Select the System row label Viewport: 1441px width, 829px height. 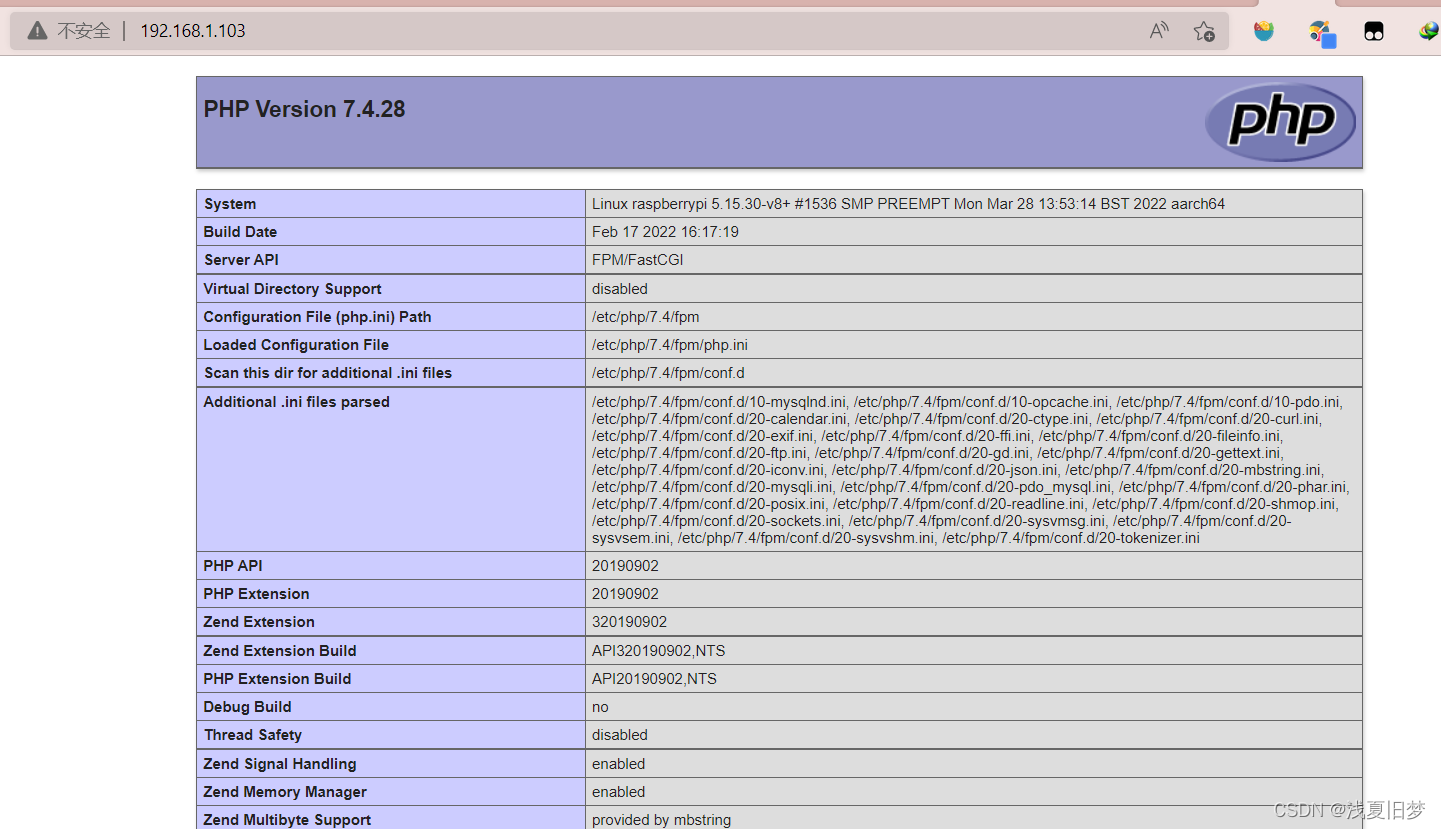(230, 204)
